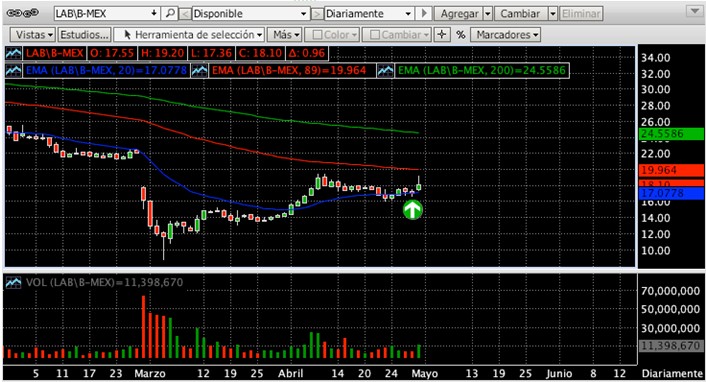The width and height of the screenshot is (706, 382).
Task: Open the arrow next to top Cambiar
Action: [553, 14]
